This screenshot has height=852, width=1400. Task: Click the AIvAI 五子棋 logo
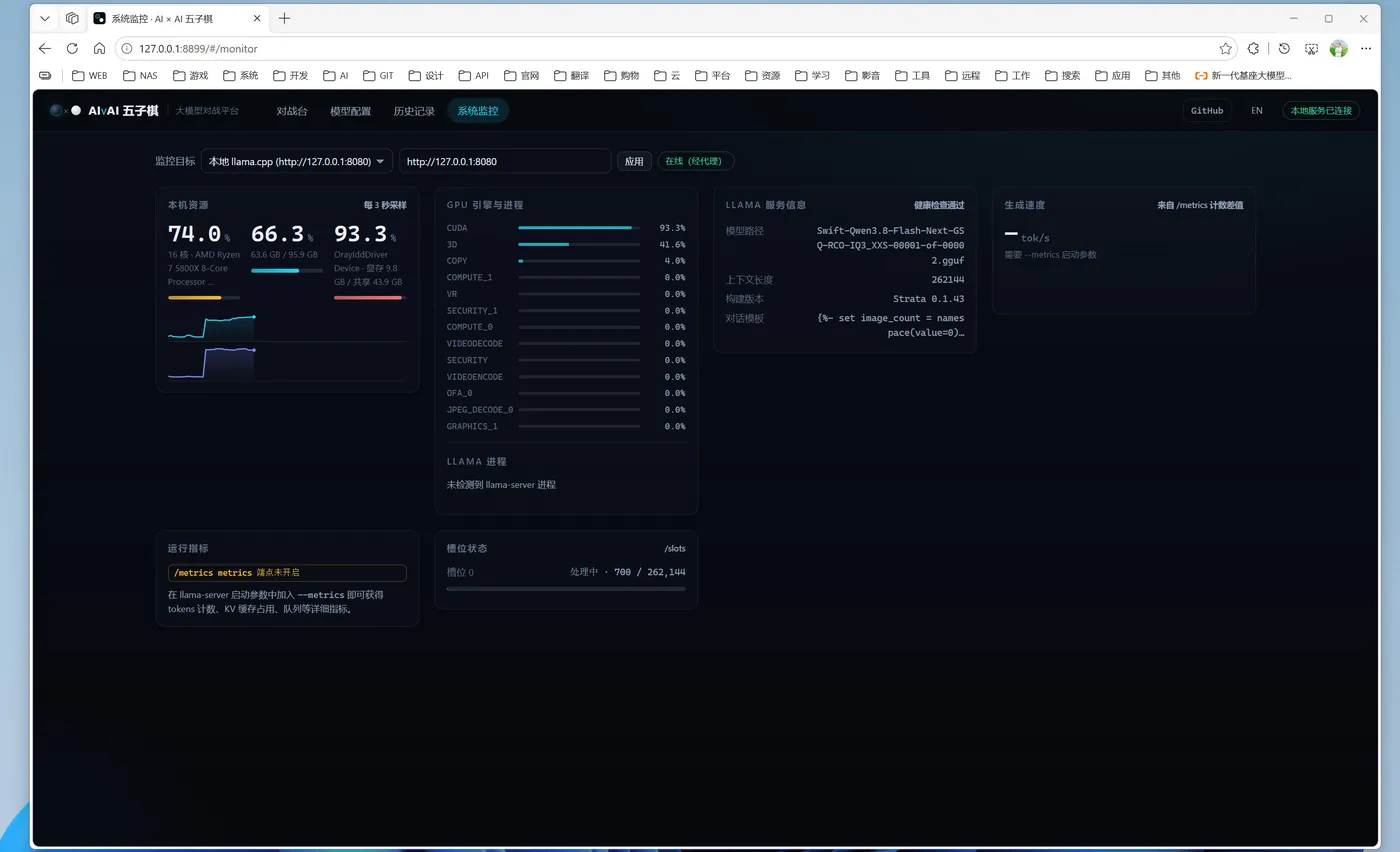tap(104, 111)
